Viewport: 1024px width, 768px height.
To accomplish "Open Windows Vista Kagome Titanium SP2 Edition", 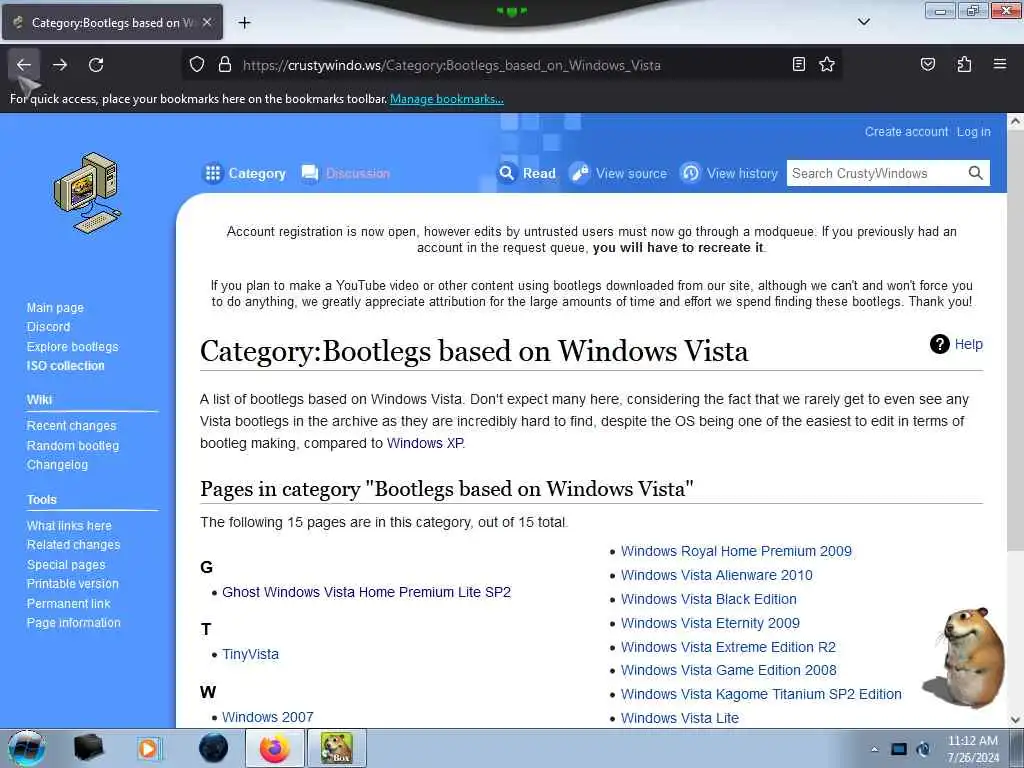I will tap(761, 694).
